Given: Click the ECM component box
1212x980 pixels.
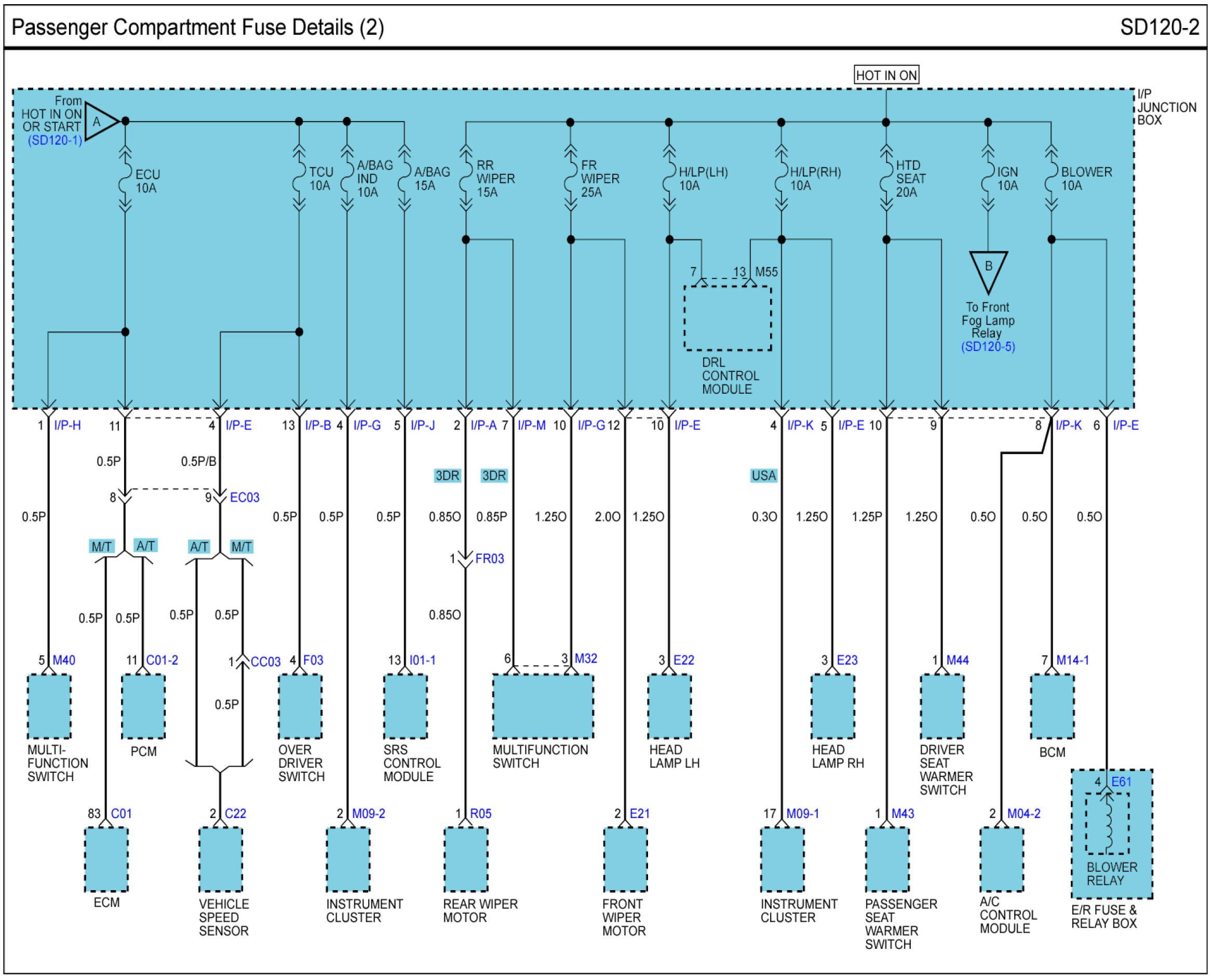Looking at the screenshot, I should 106,860.
